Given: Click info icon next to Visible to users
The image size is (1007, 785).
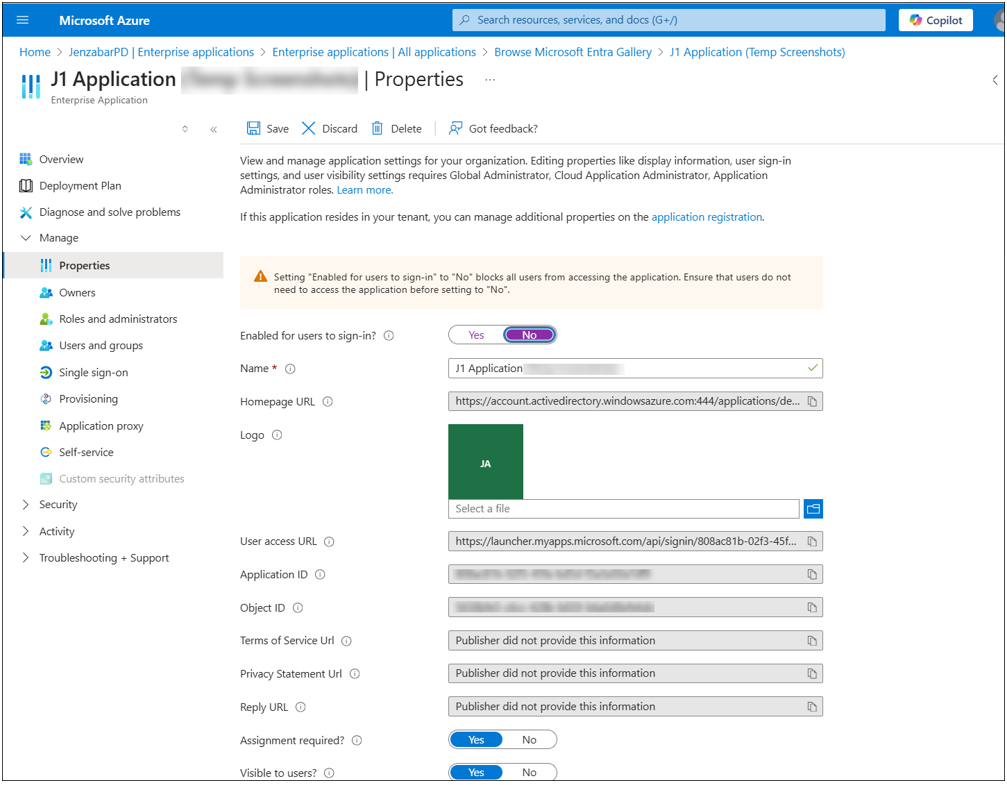Looking at the screenshot, I should click(329, 773).
